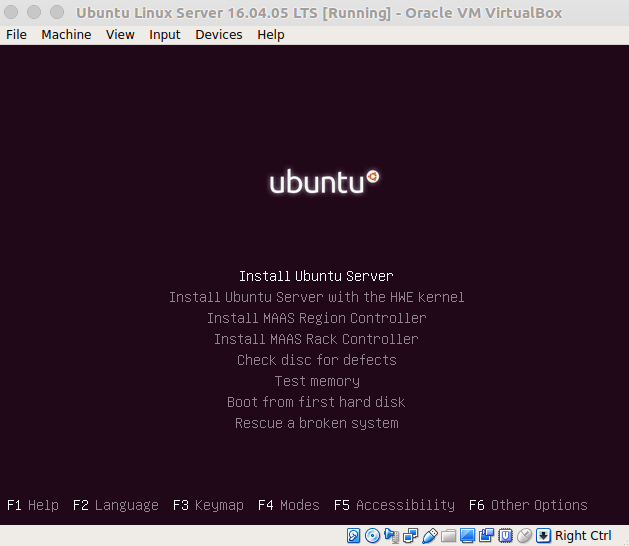
Task: Click the keyboard capture down-arrow icon
Action: (x=543, y=536)
